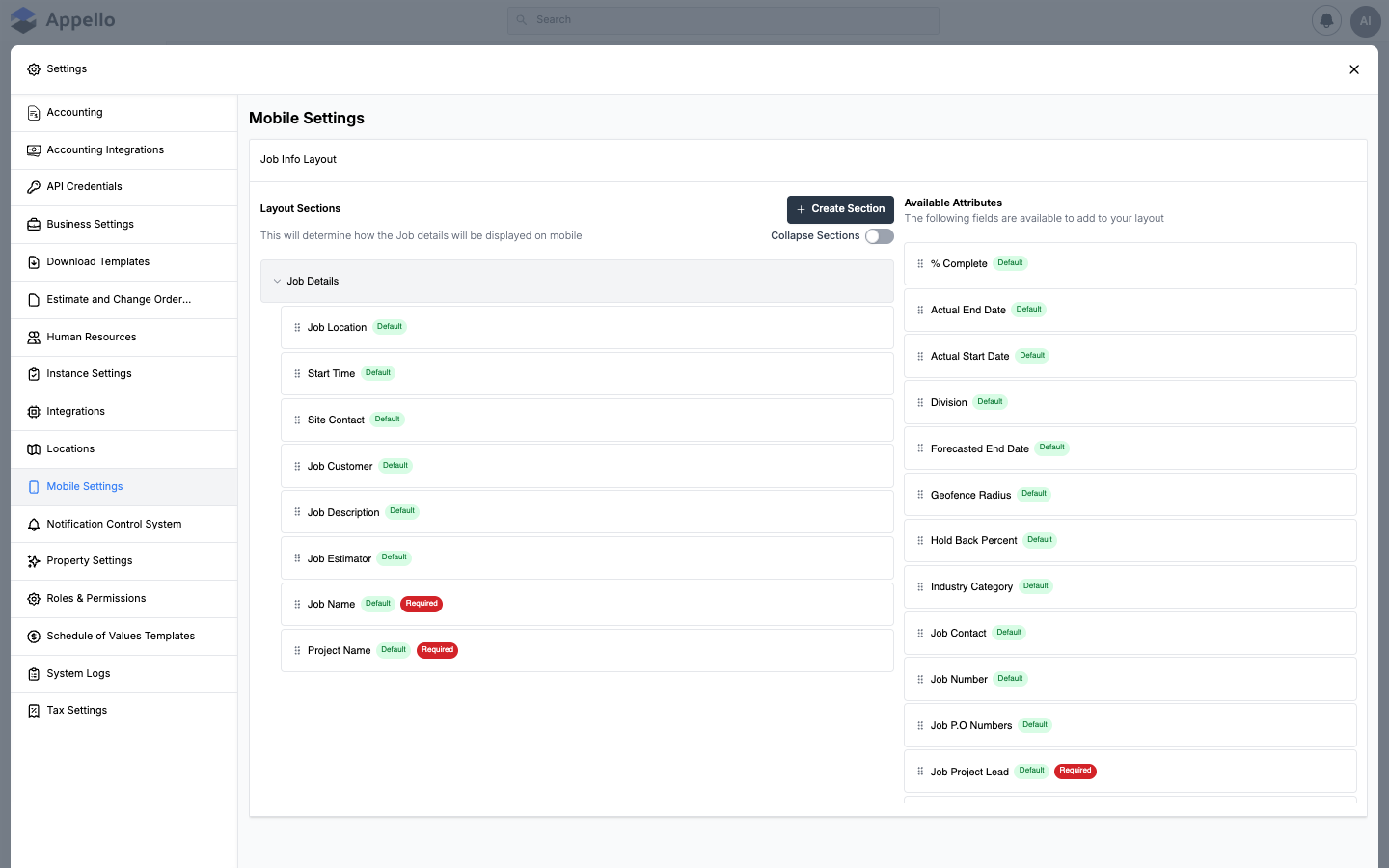Select the Forecasted End Date attribute

(x=1130, y=448)
